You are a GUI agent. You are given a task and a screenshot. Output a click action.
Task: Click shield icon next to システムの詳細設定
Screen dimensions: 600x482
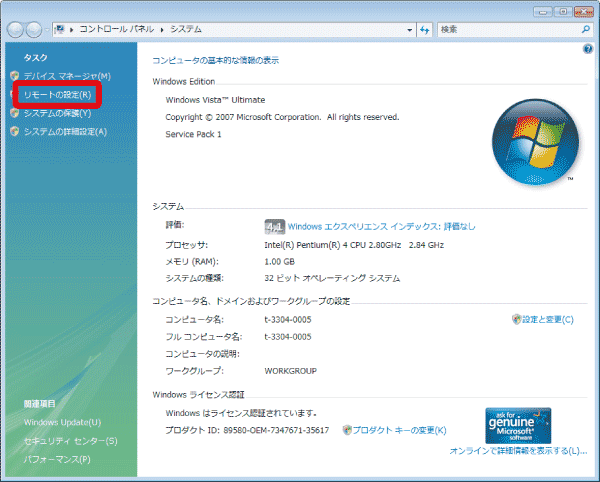pos(15,131)
